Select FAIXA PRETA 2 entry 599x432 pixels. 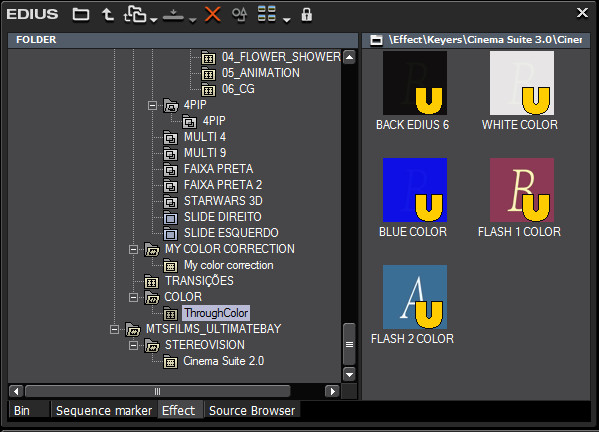click(223, 185)
